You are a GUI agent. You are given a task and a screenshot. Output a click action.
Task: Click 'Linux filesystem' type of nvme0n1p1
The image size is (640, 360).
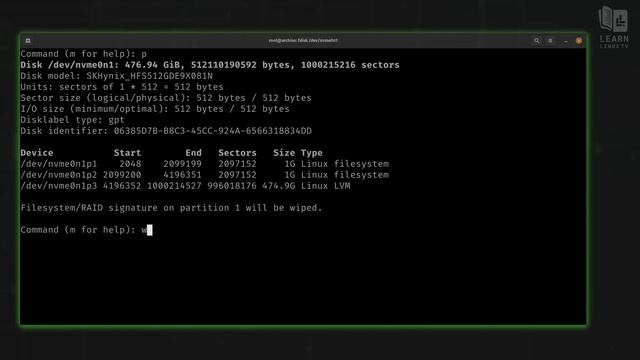345,164
